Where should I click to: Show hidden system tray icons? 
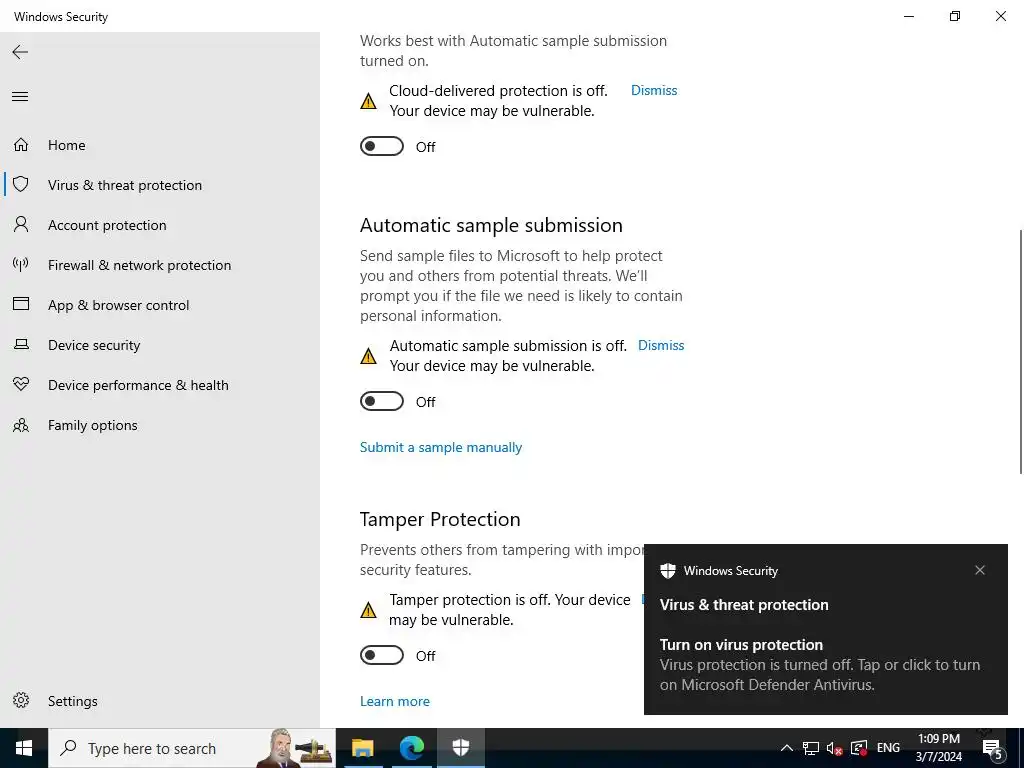point(787,748)
